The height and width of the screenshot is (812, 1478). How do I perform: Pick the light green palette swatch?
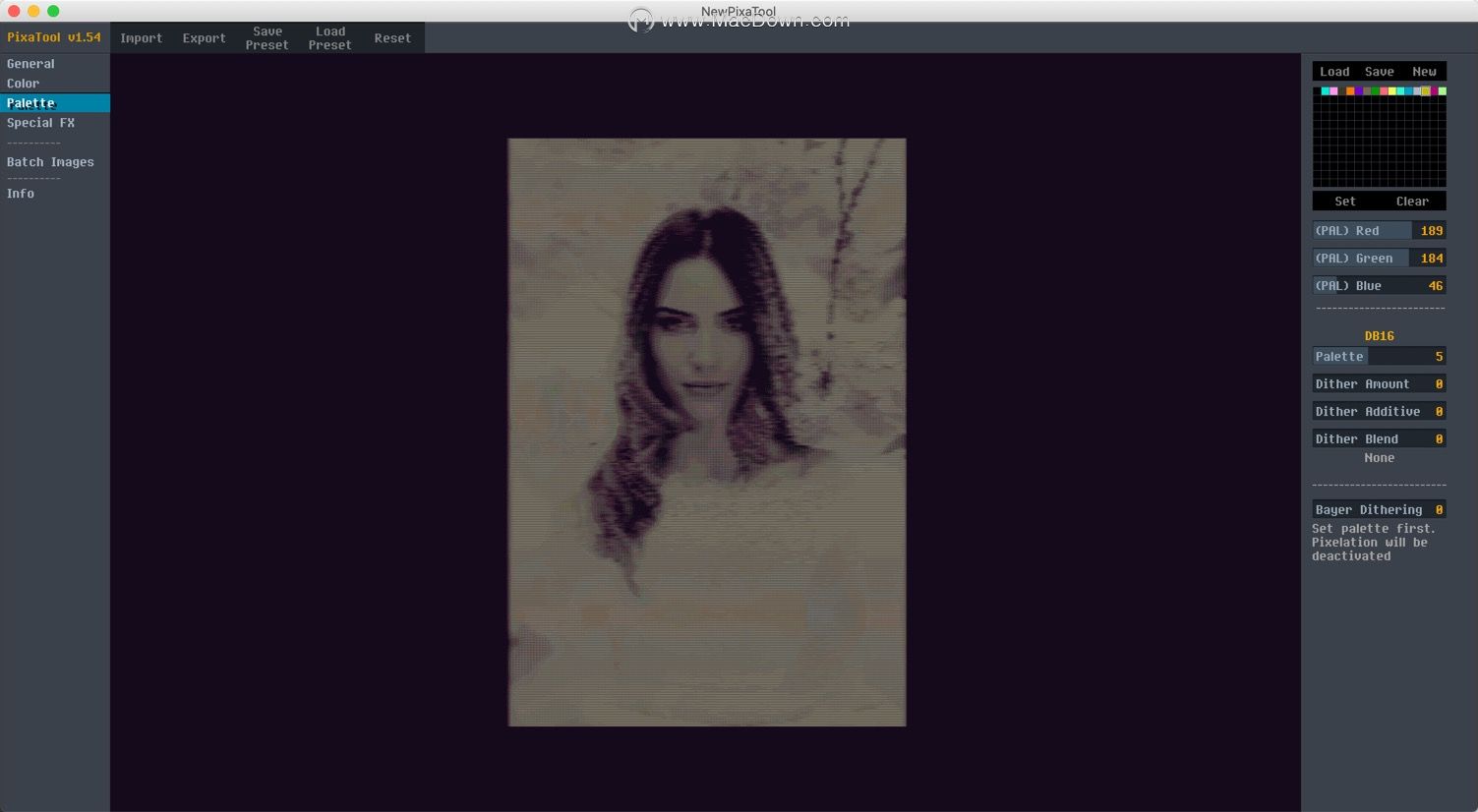(1443, 91)
